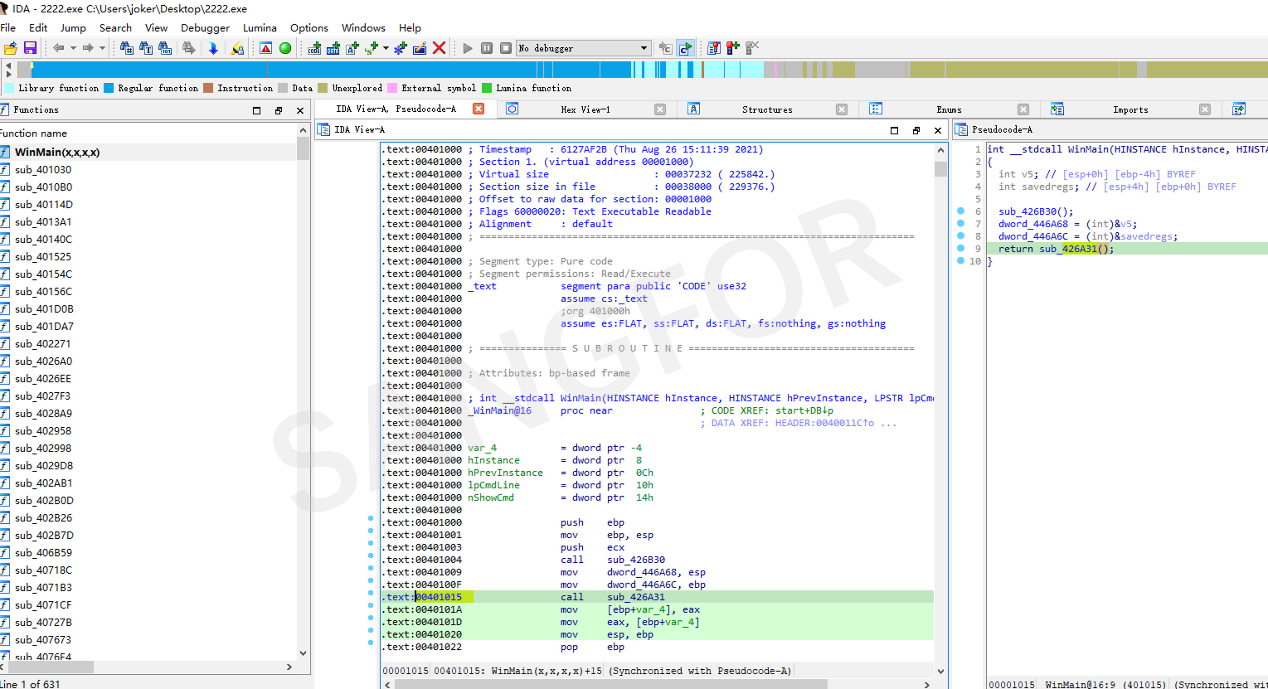This screenshot has height=689, width=1268.
Task: Click the red warning triangle toolbar icon
Action: coord(266,48)
